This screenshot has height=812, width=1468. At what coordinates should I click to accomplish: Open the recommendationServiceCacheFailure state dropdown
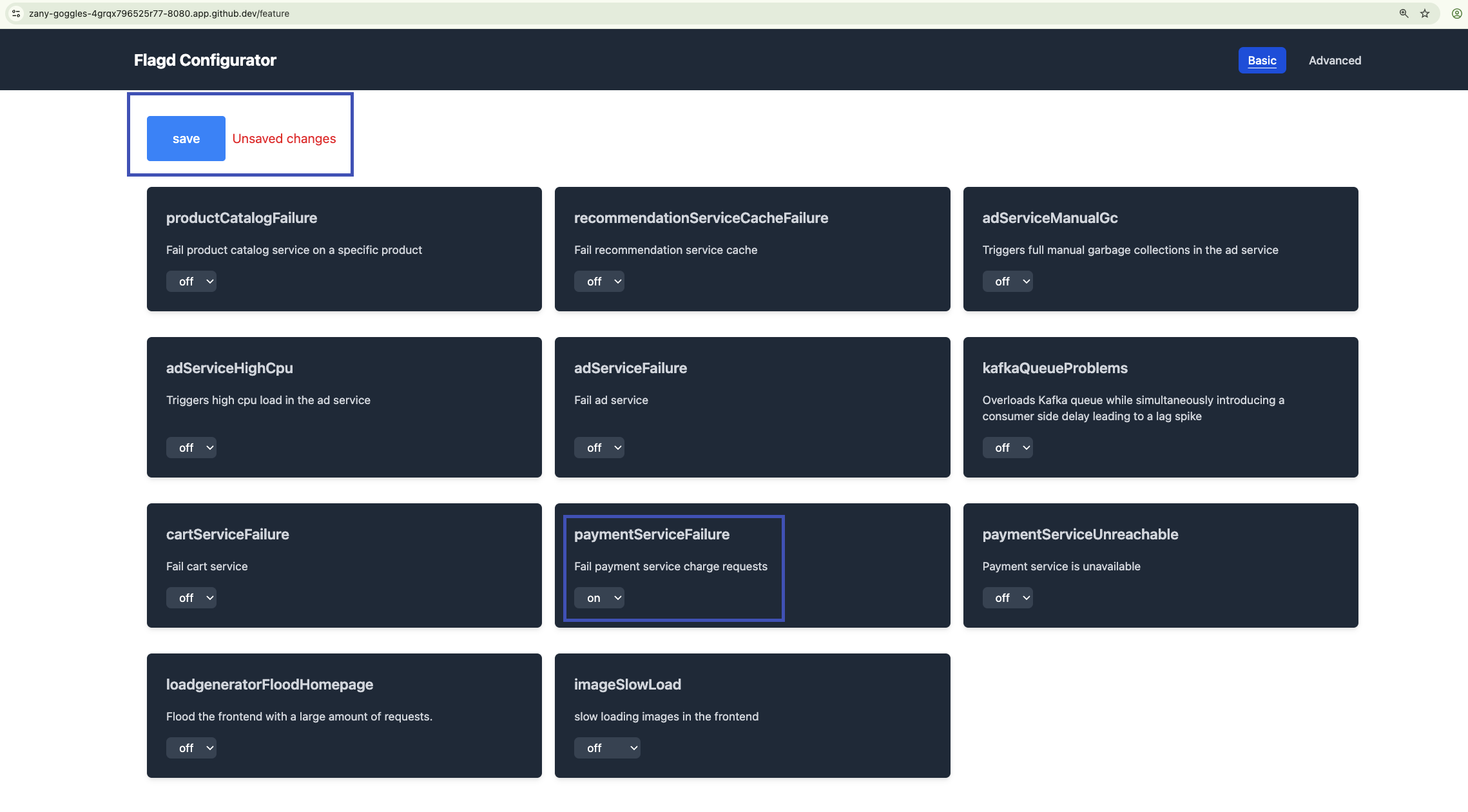click(599, 282)
